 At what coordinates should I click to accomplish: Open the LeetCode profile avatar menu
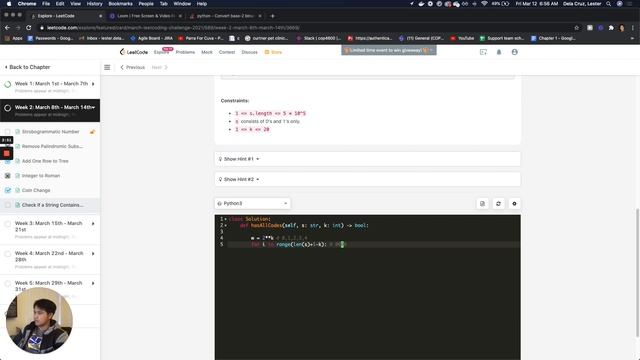[515, 52]
